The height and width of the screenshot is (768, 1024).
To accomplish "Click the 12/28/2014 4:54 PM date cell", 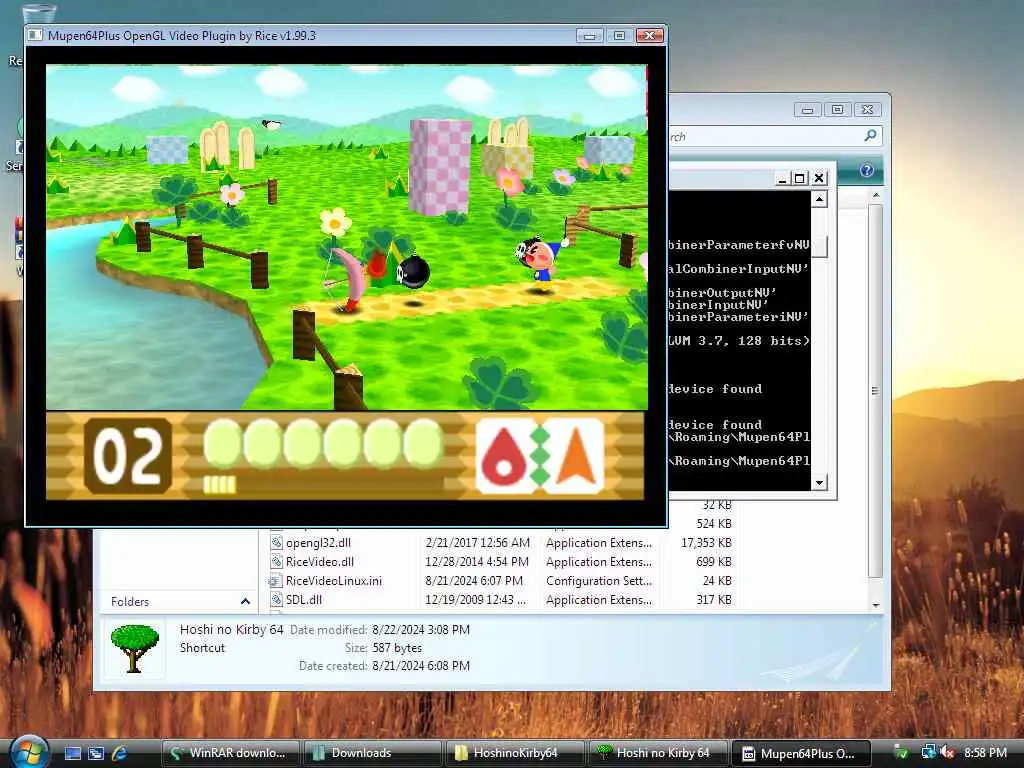I will tap(477, 562).
